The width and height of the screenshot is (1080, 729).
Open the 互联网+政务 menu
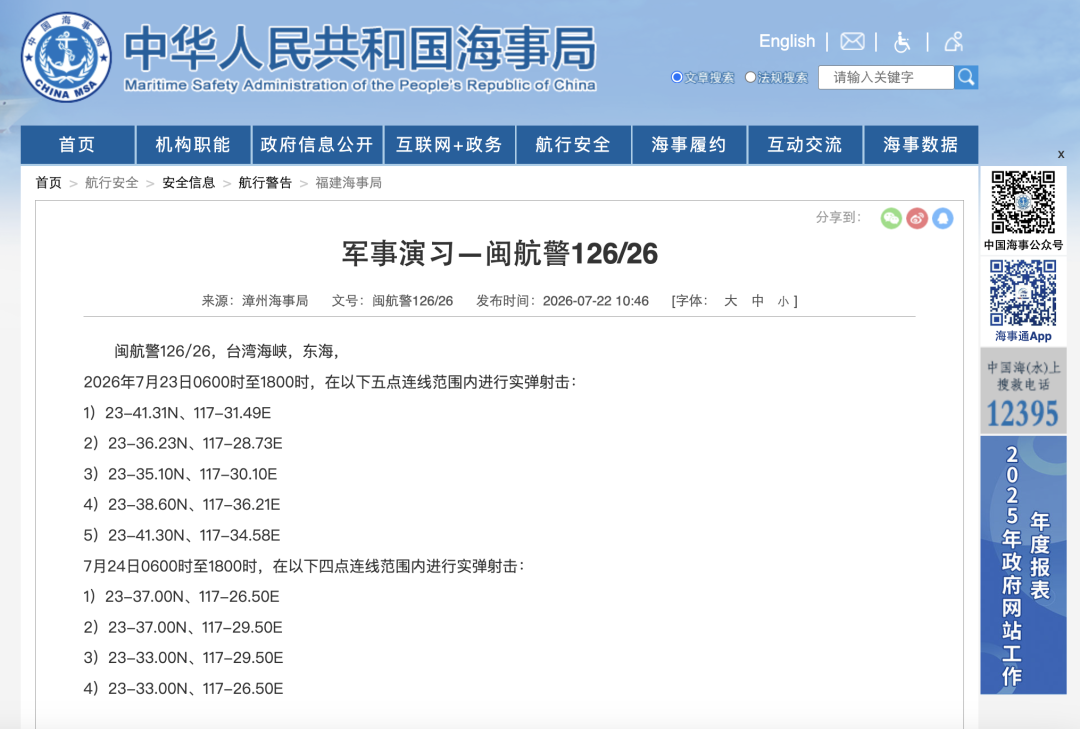click(x=450, y=145)
